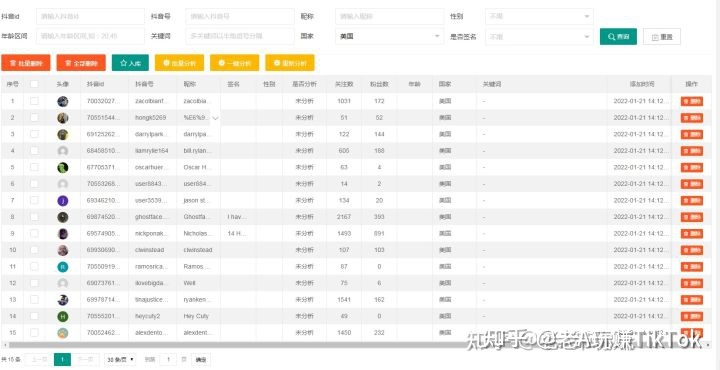Click the 抖音id input field

[90, 16]
